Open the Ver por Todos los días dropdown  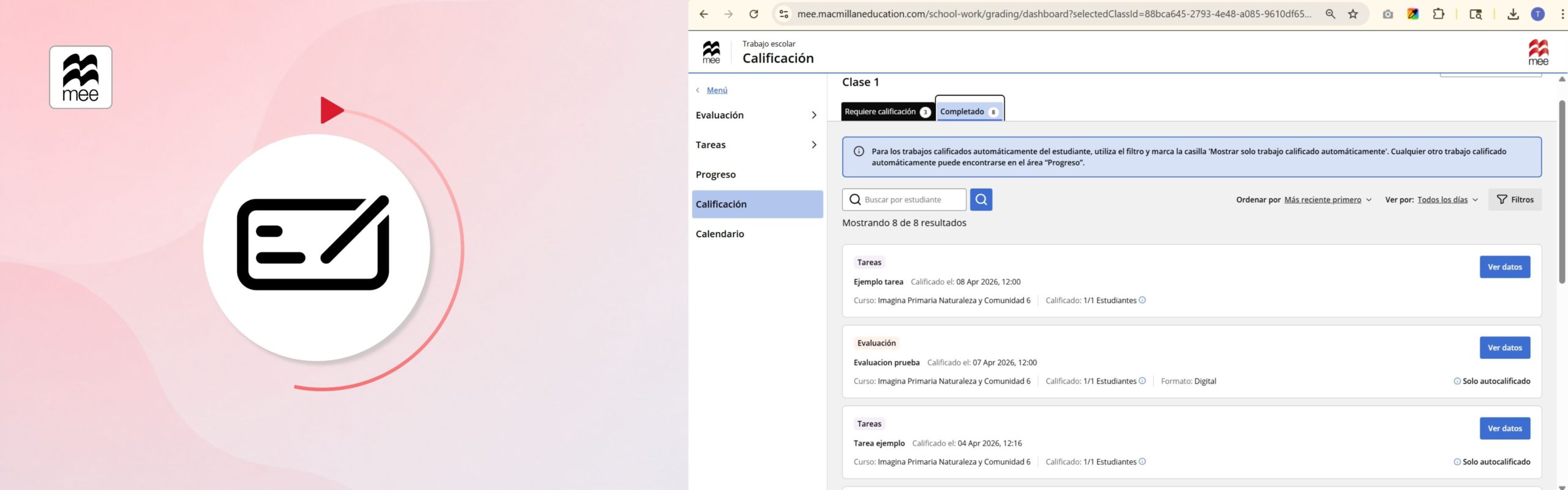click(1448, 200)
